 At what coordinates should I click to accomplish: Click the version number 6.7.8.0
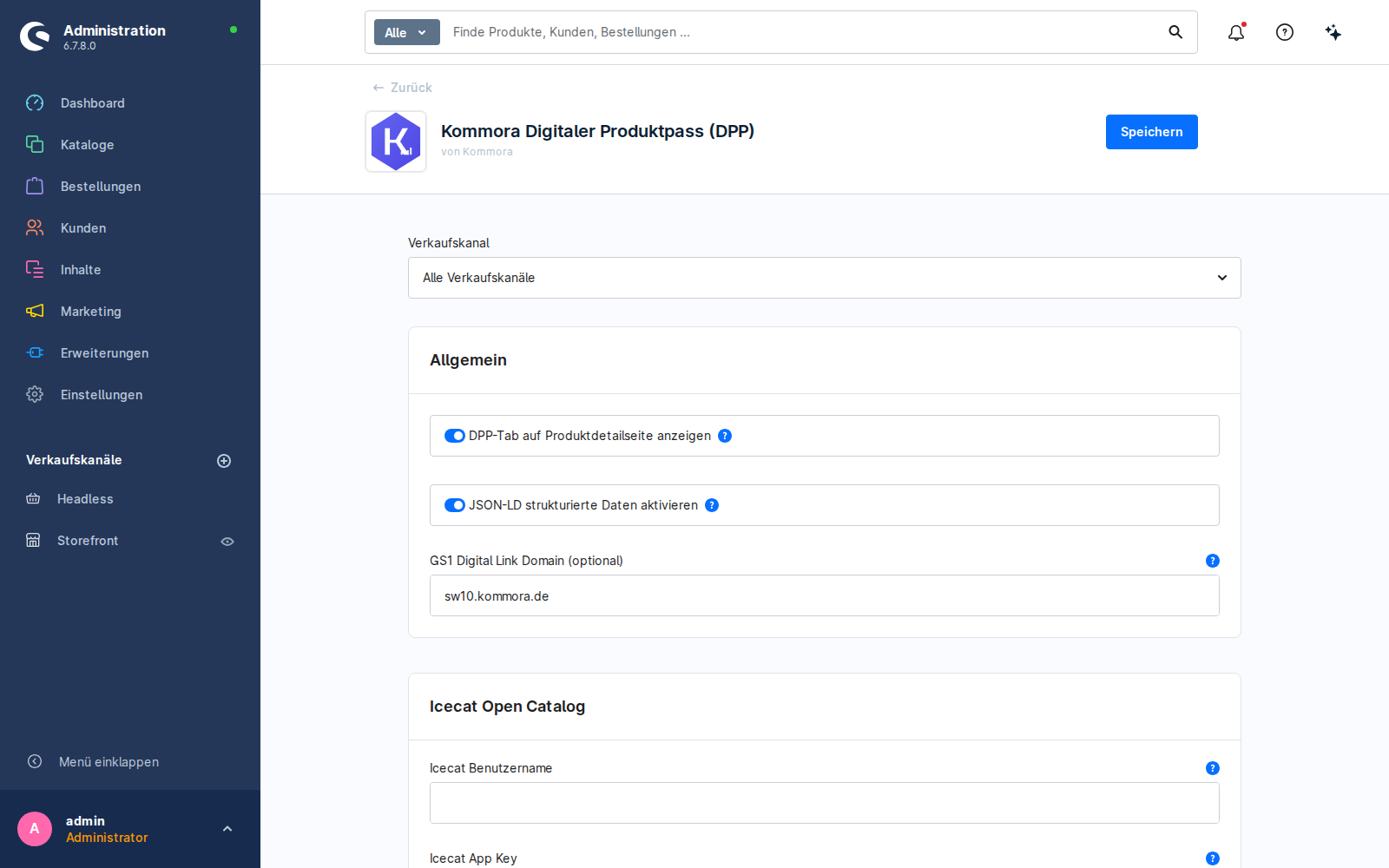(x=80, y=46)
